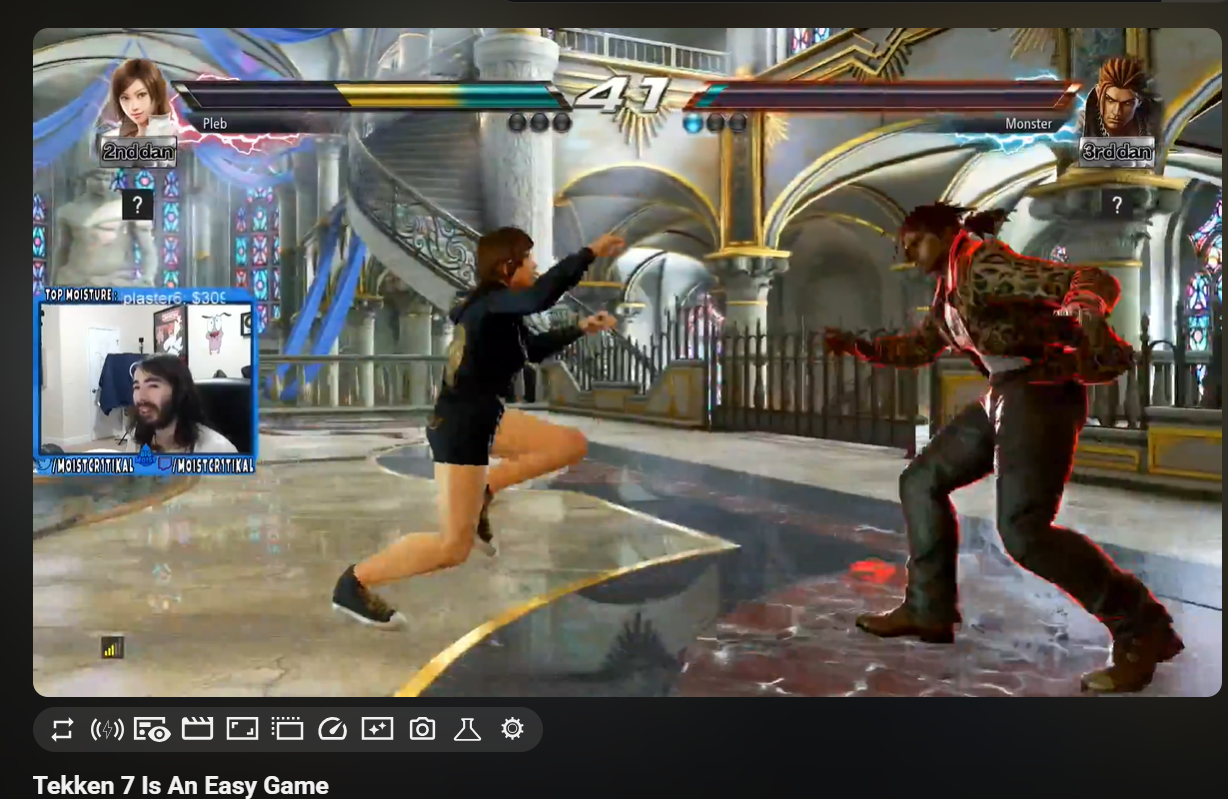Image resolution: width=1228 pixels, height=799 pixels.
Task: Open the pop-up player icon
Action: (287, 729)
